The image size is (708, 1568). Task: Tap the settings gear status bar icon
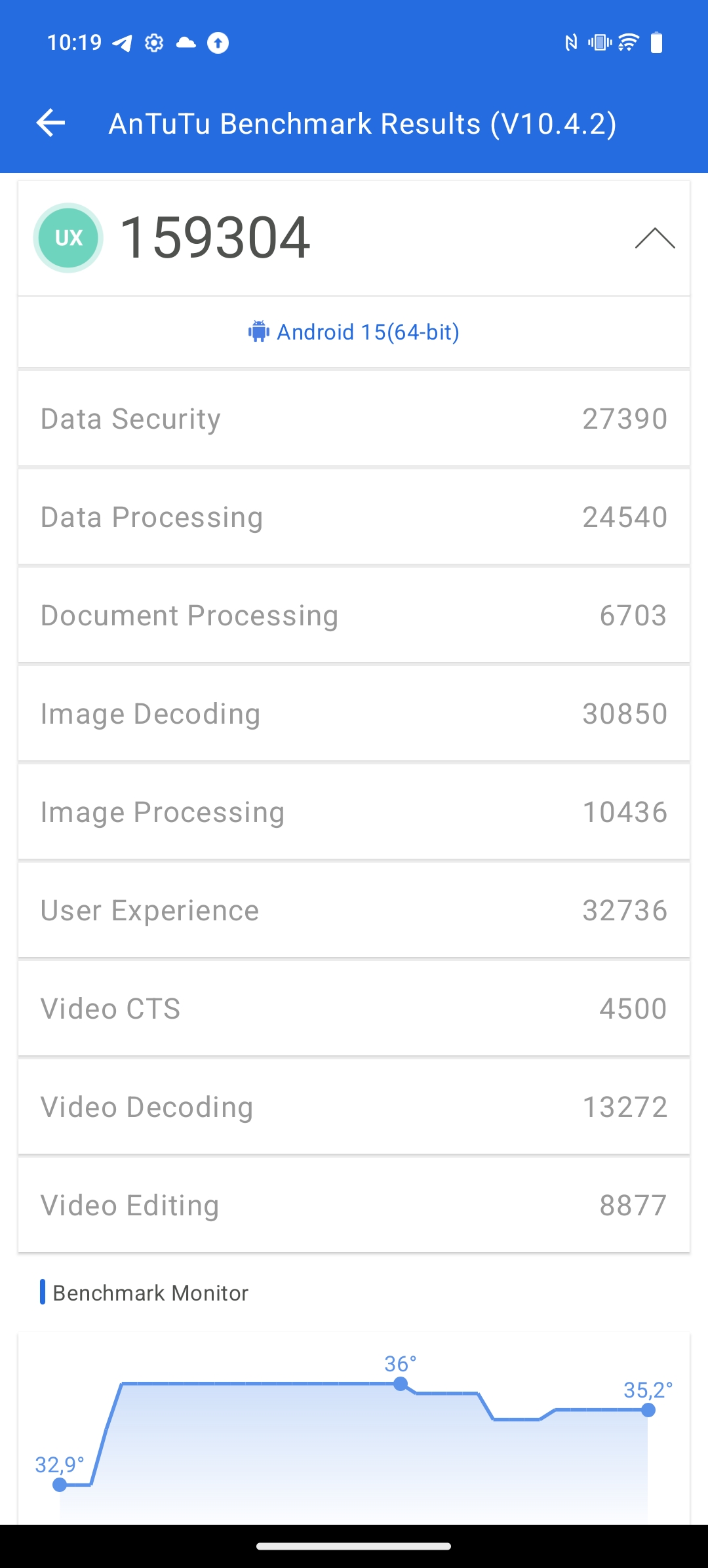point(154,43)
